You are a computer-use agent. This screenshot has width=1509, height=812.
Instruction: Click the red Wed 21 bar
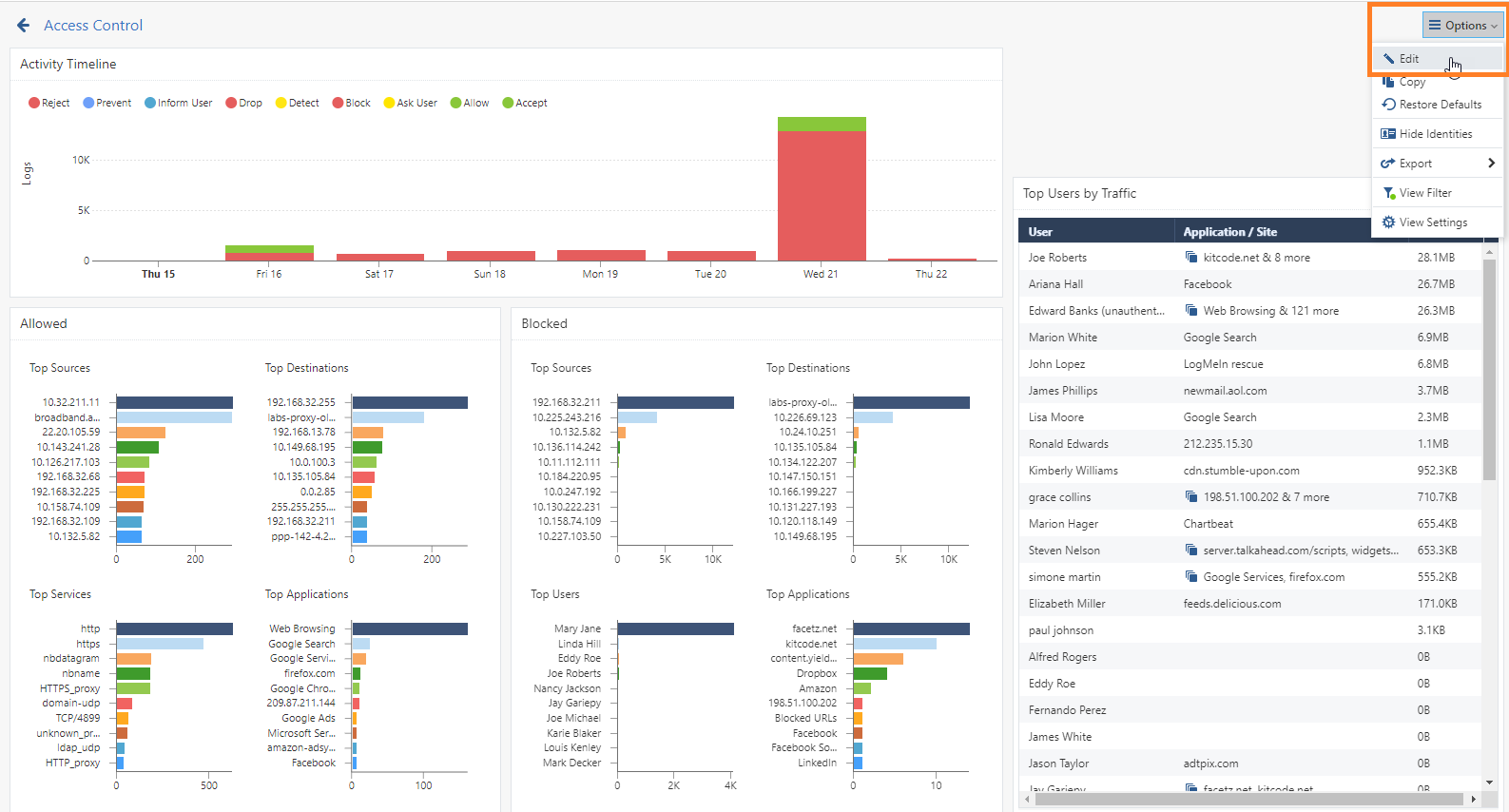click(x=822, y=196)
